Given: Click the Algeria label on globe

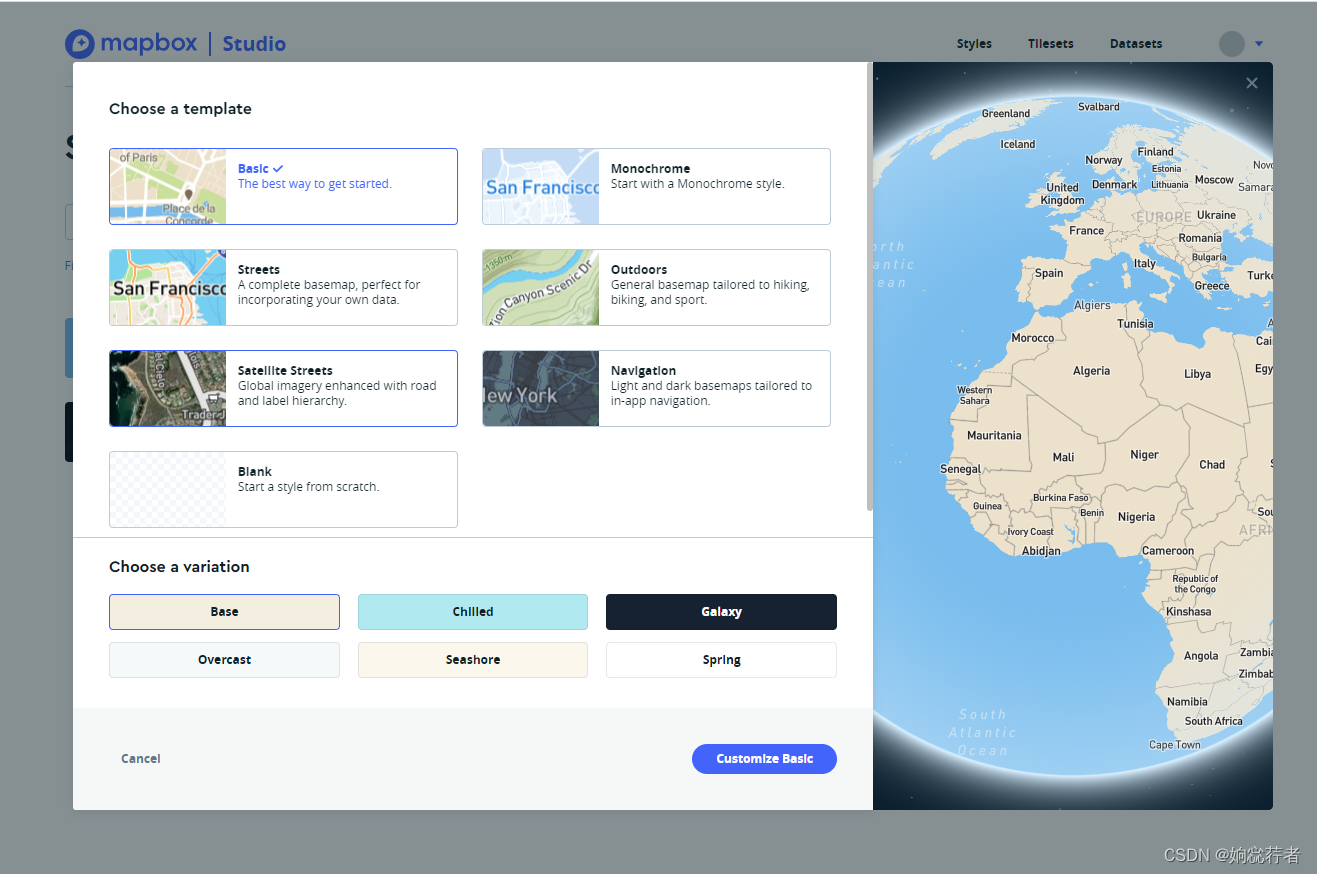Looking at the screenshot, I should (x=1091, y=371).
